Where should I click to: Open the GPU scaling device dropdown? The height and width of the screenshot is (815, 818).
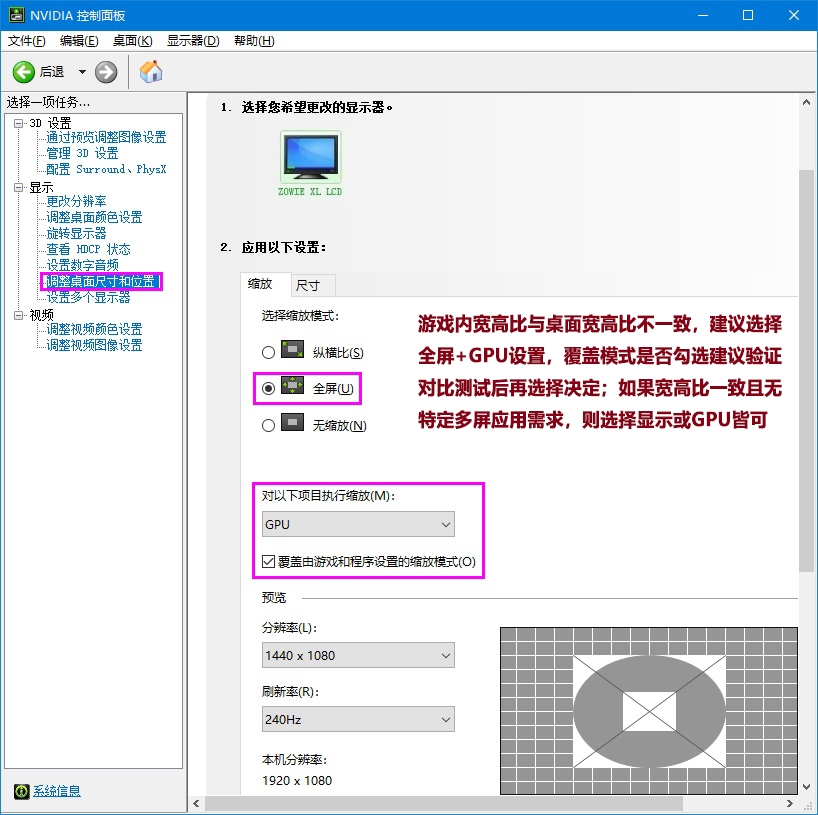358,524
